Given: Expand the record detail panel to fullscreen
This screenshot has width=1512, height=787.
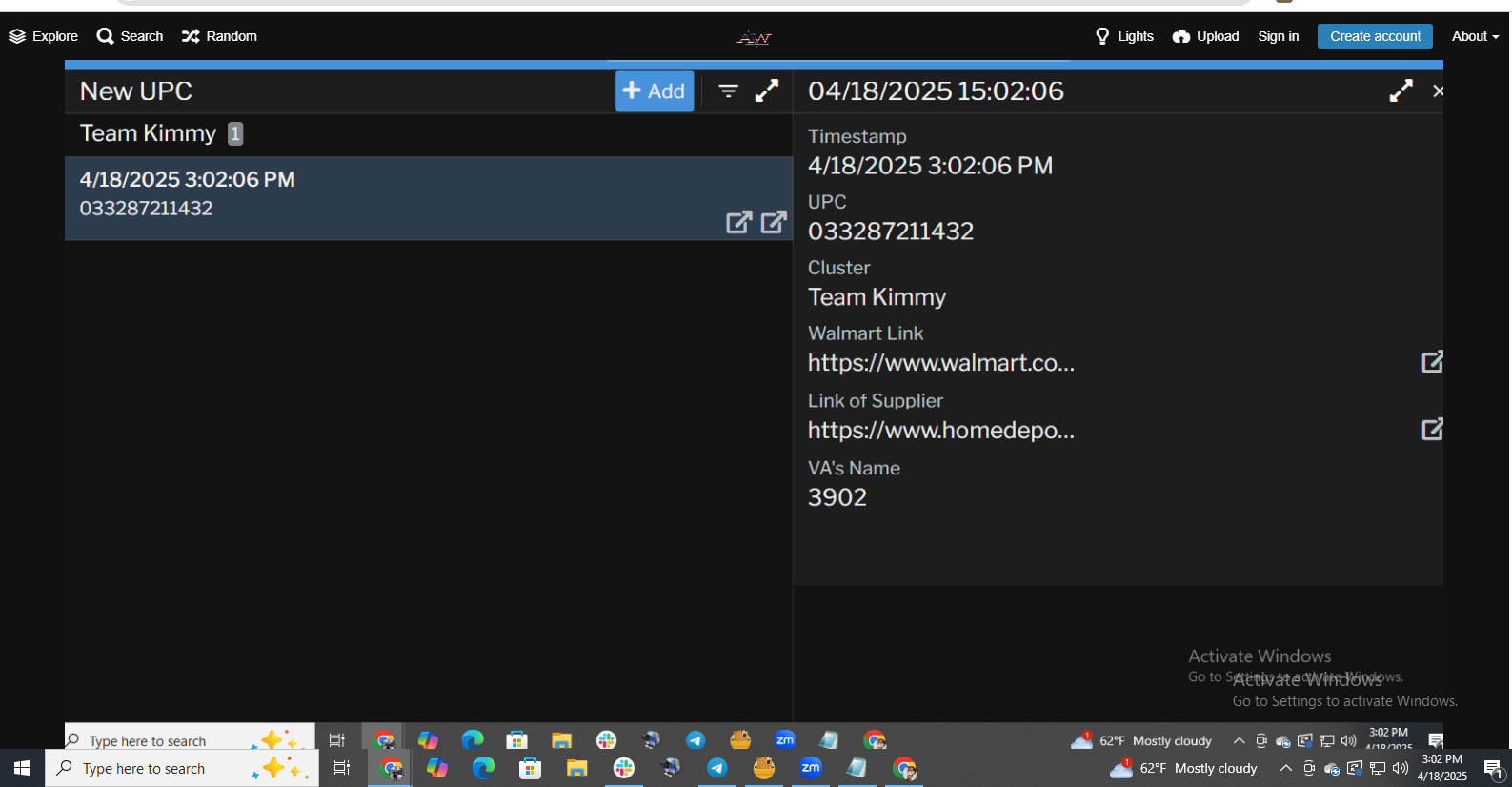Looking at the screenshot, I should click(1401, 91).
